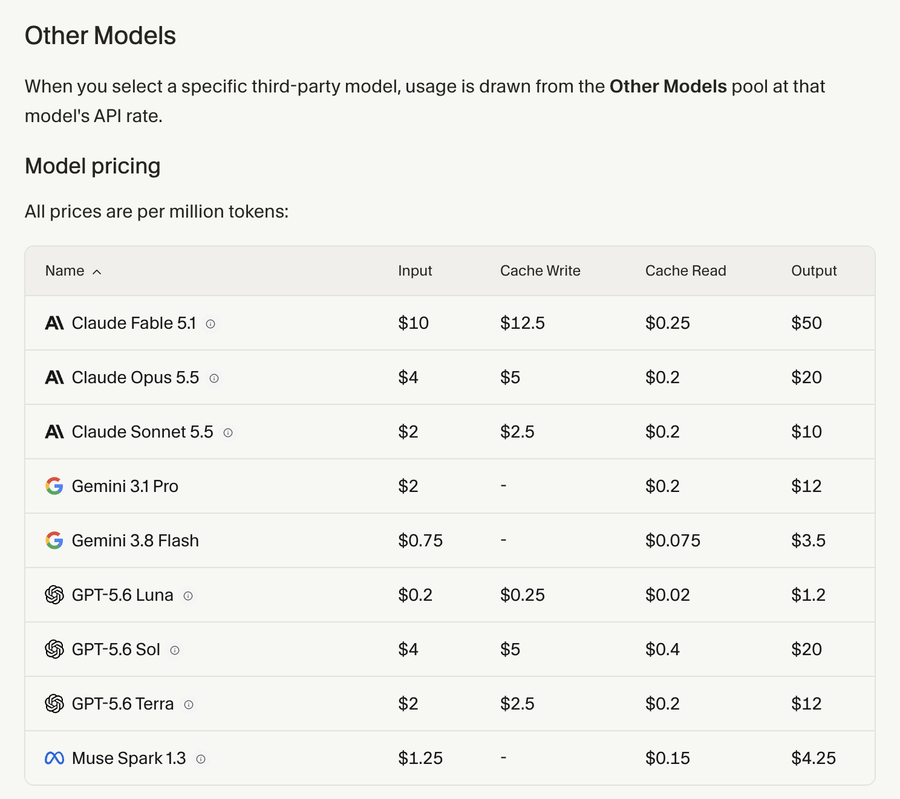Show info for GPT-5.6 Luna via its icon

tap(188, 596)
